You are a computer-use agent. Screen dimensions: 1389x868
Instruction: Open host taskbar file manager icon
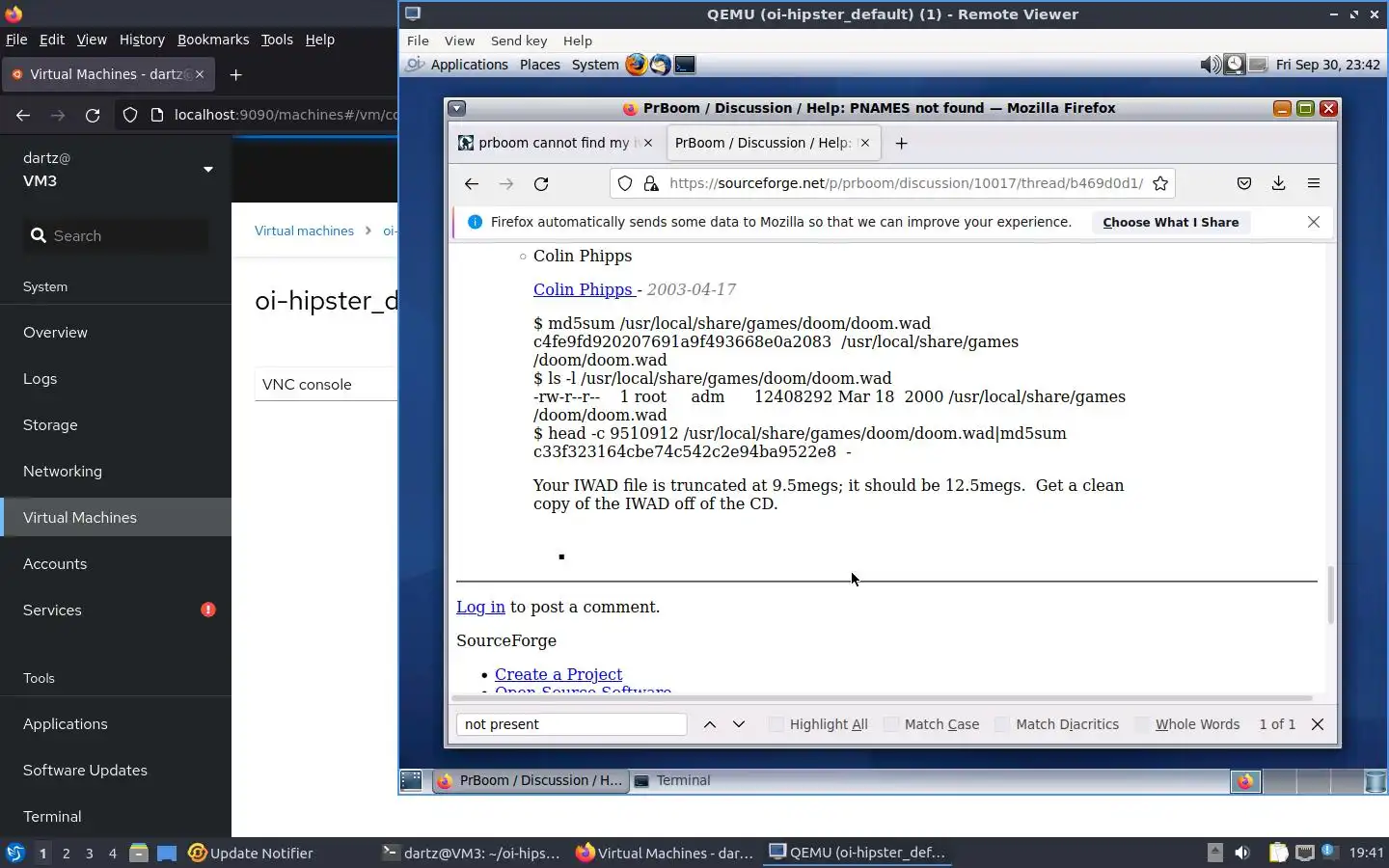138,853
